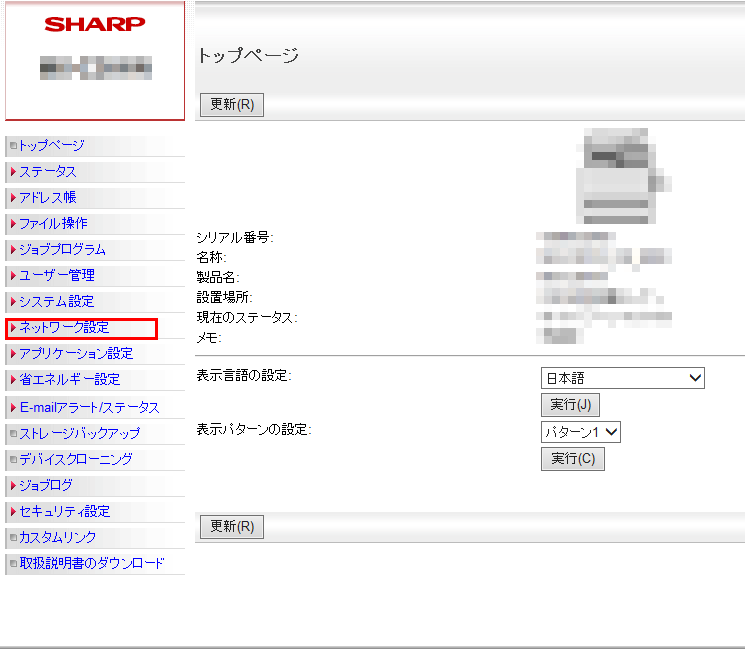Click the top 更新(R) button
745x649 pixels.
232,105
